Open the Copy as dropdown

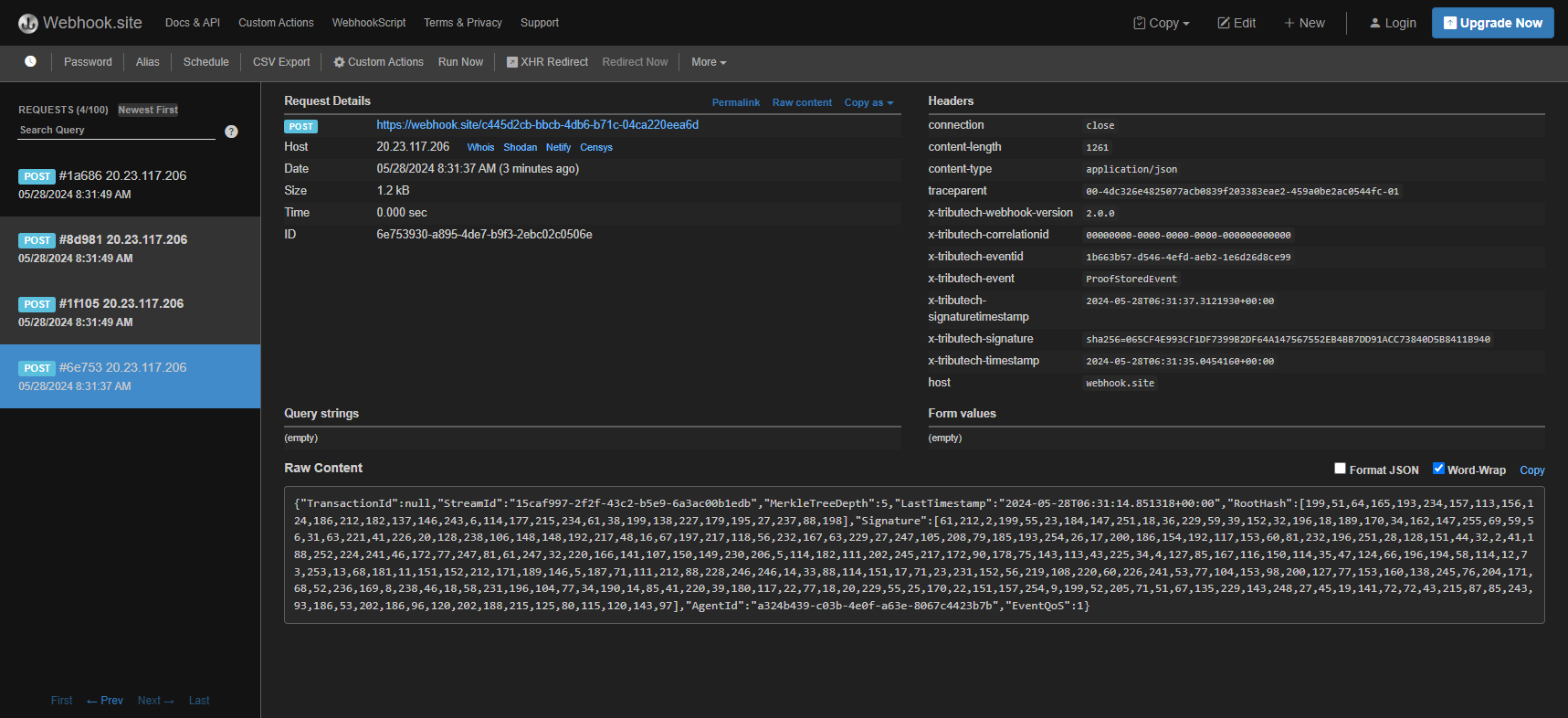(868, 102)
